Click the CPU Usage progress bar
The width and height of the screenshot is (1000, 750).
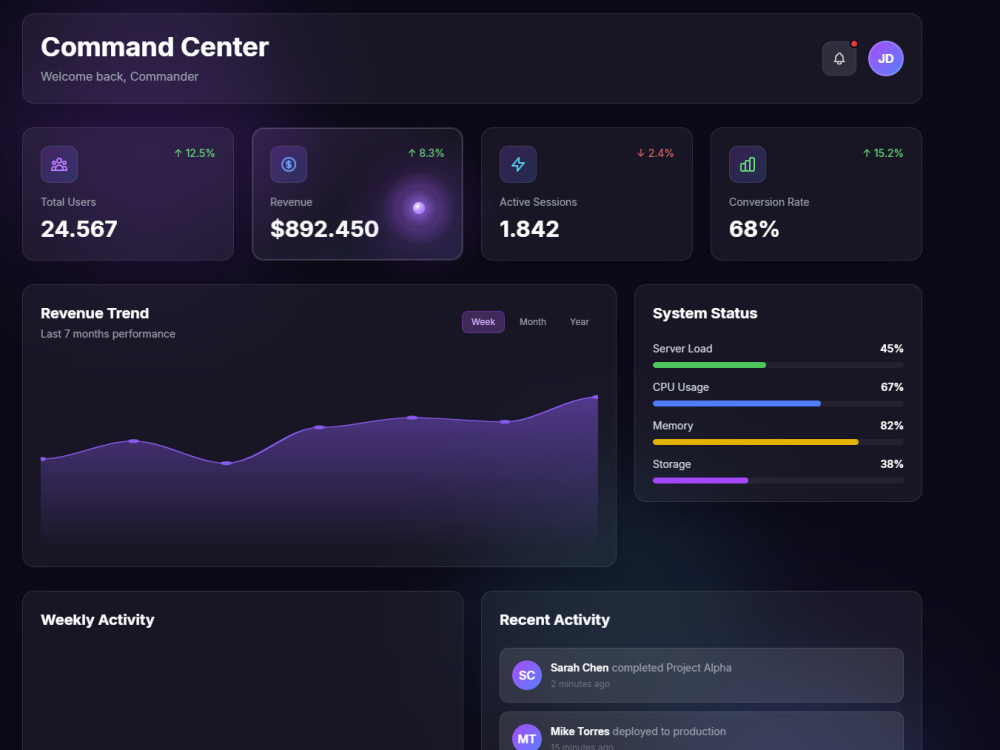click(x=778, y=404)
